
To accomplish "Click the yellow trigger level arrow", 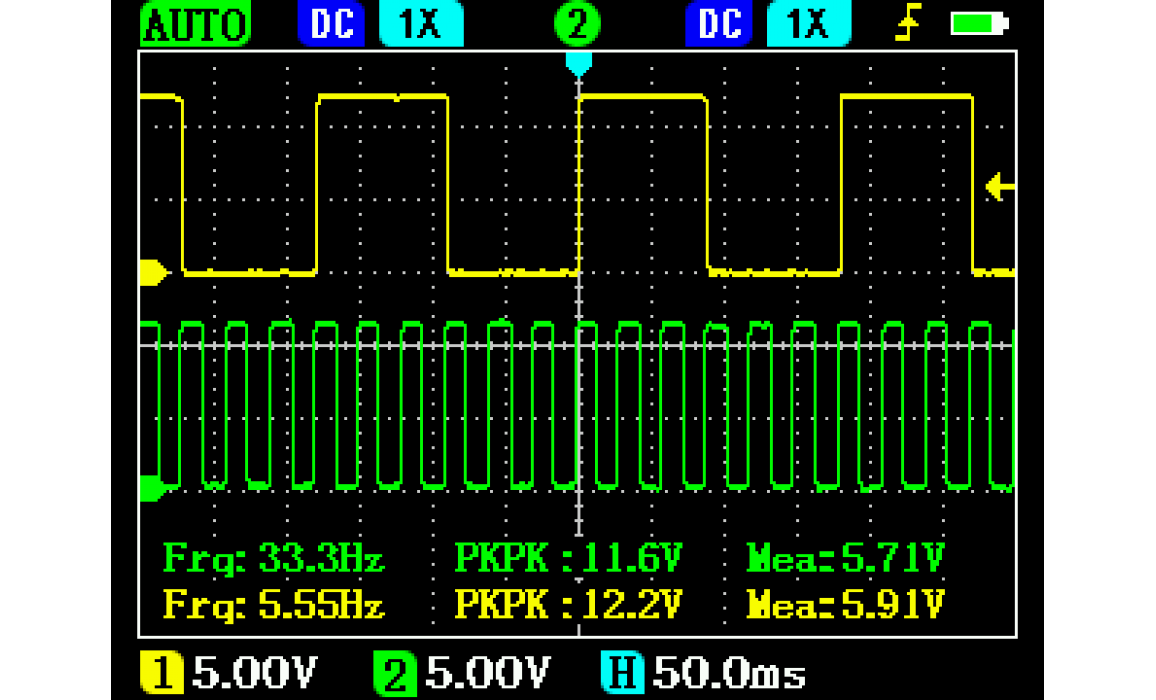I will 1000,186.
